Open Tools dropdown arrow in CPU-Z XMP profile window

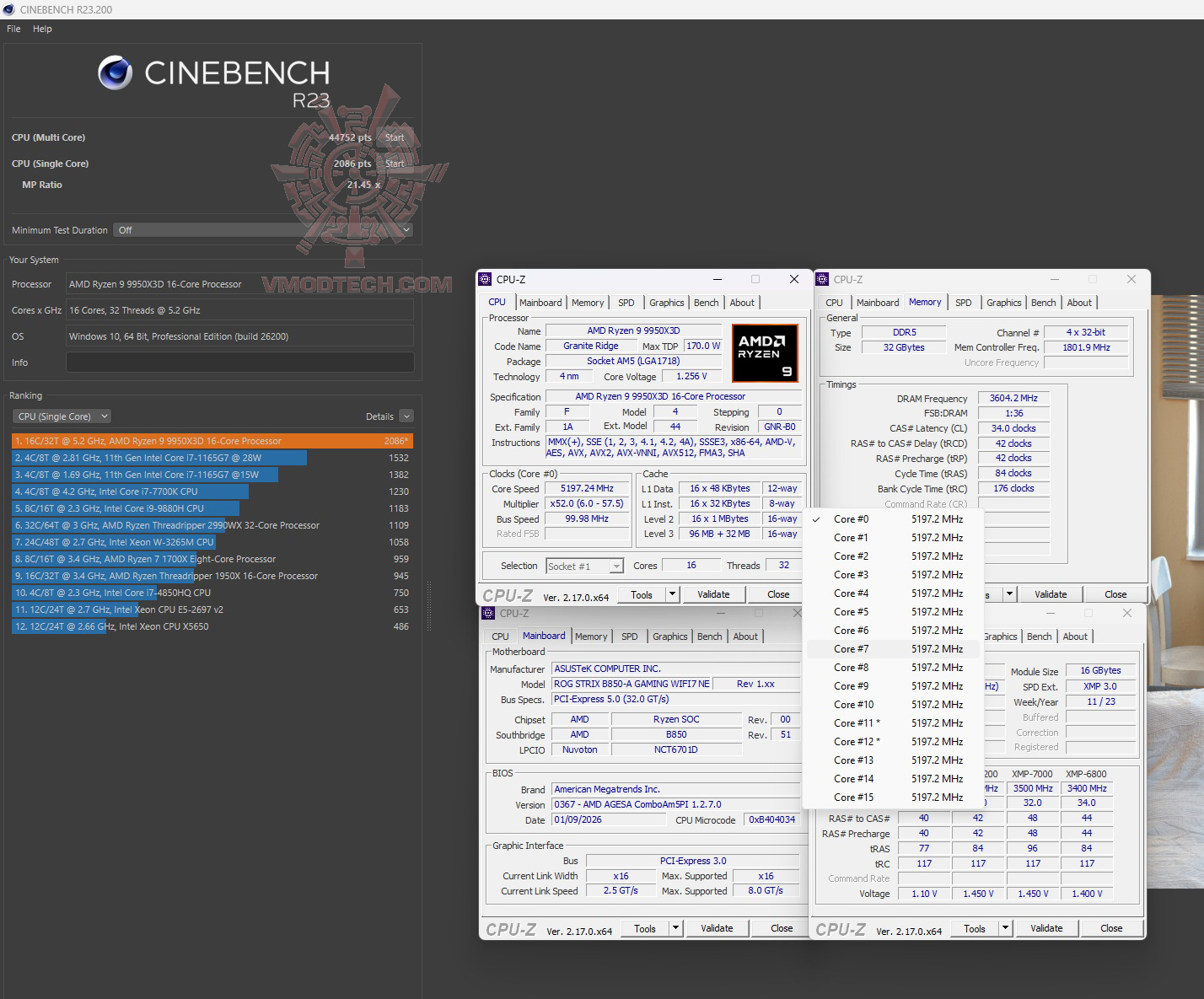[x=1005, y=928]
